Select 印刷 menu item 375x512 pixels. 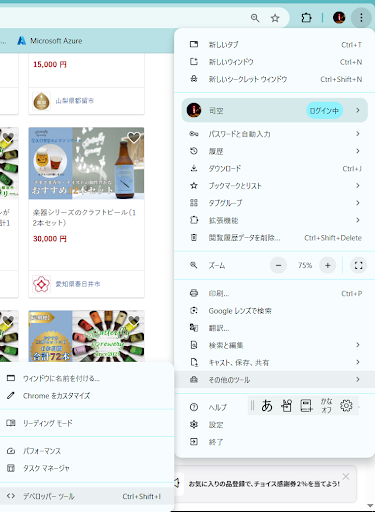(275, 294)
